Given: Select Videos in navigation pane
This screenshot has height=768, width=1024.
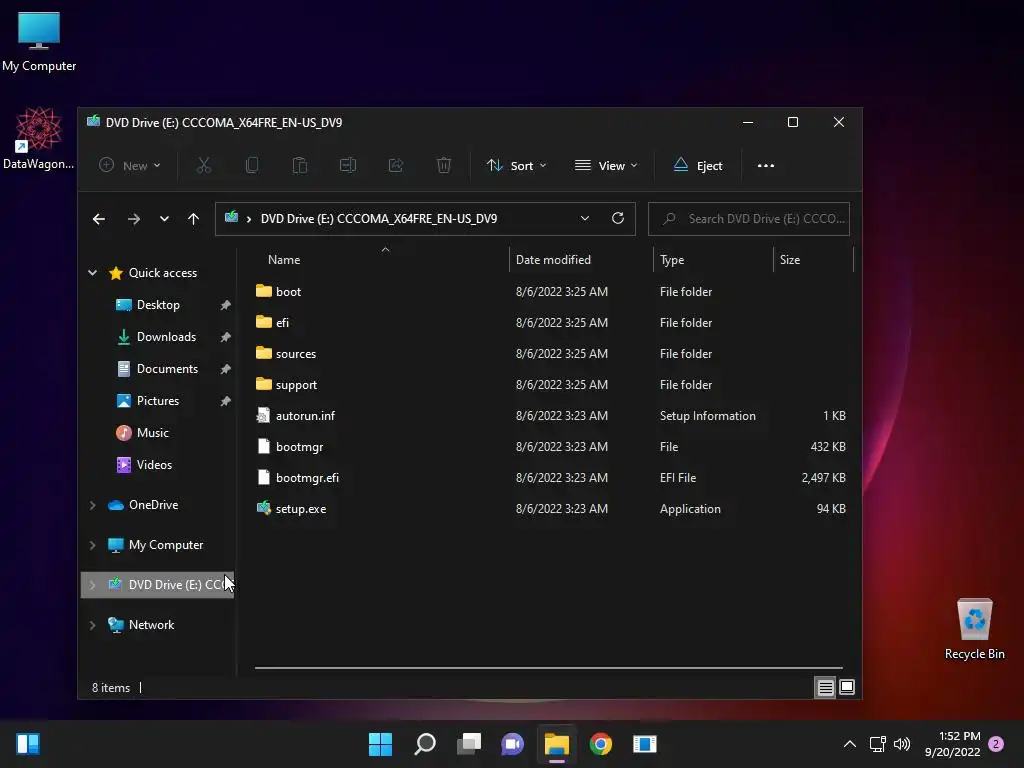Looking at the screenshot, I should (x=154, y=465).
